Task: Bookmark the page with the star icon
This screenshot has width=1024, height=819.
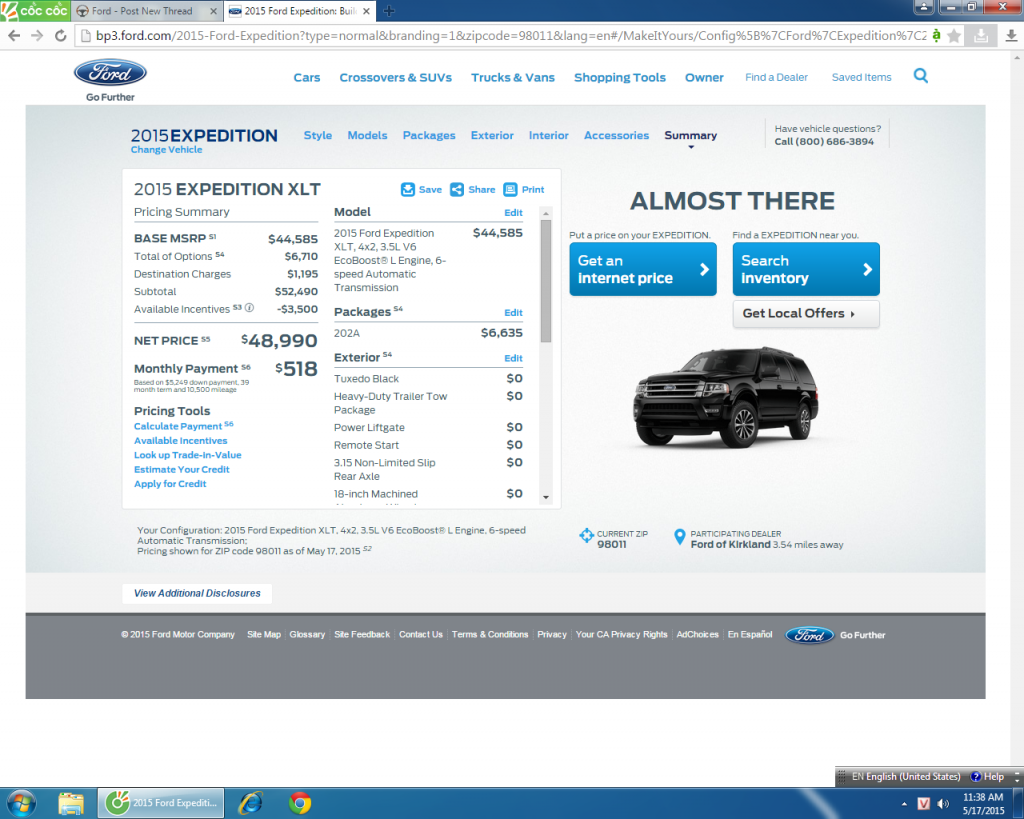Action: click(954, 36)
